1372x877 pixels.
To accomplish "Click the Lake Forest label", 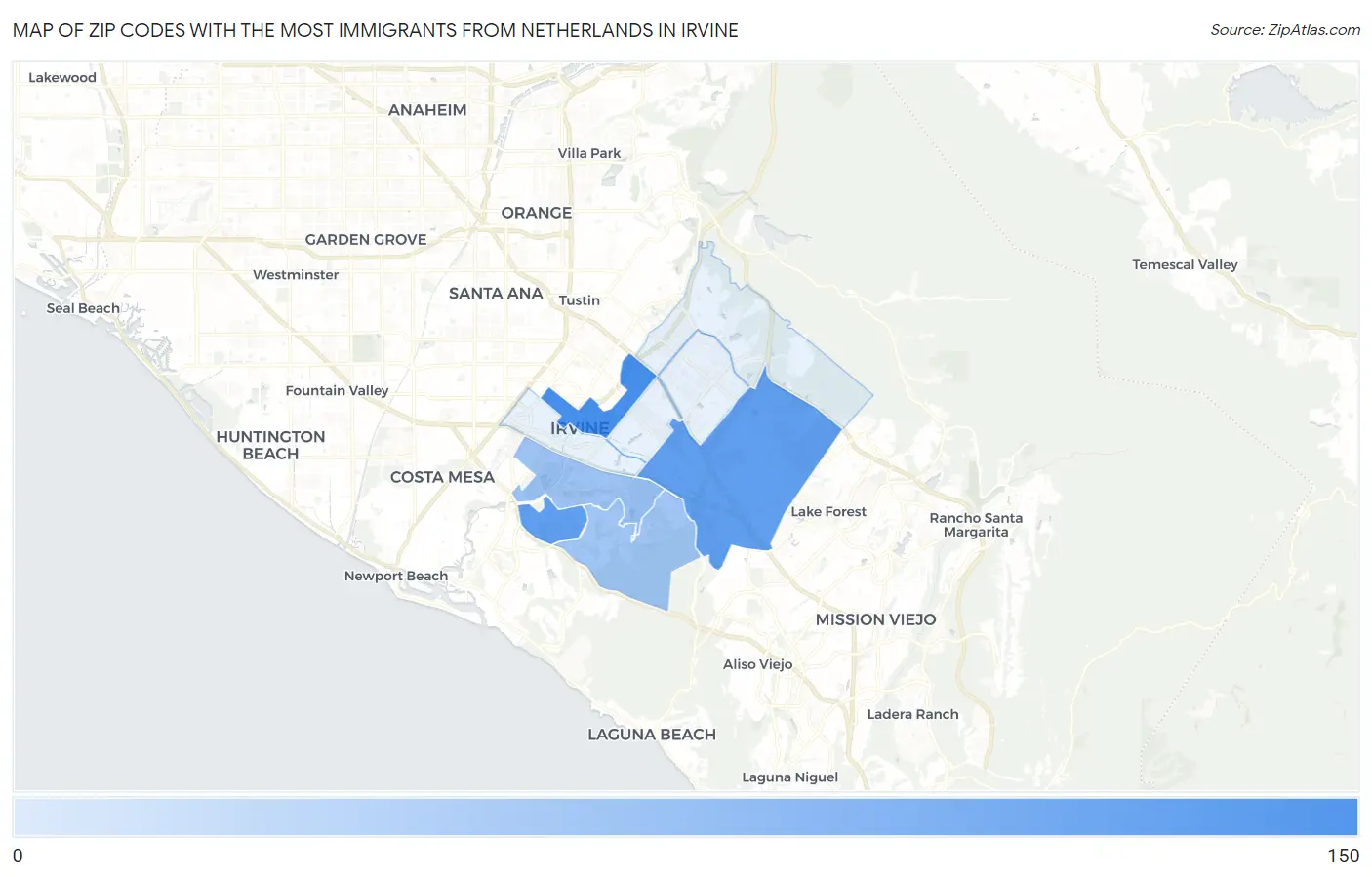I will point(828,512).
